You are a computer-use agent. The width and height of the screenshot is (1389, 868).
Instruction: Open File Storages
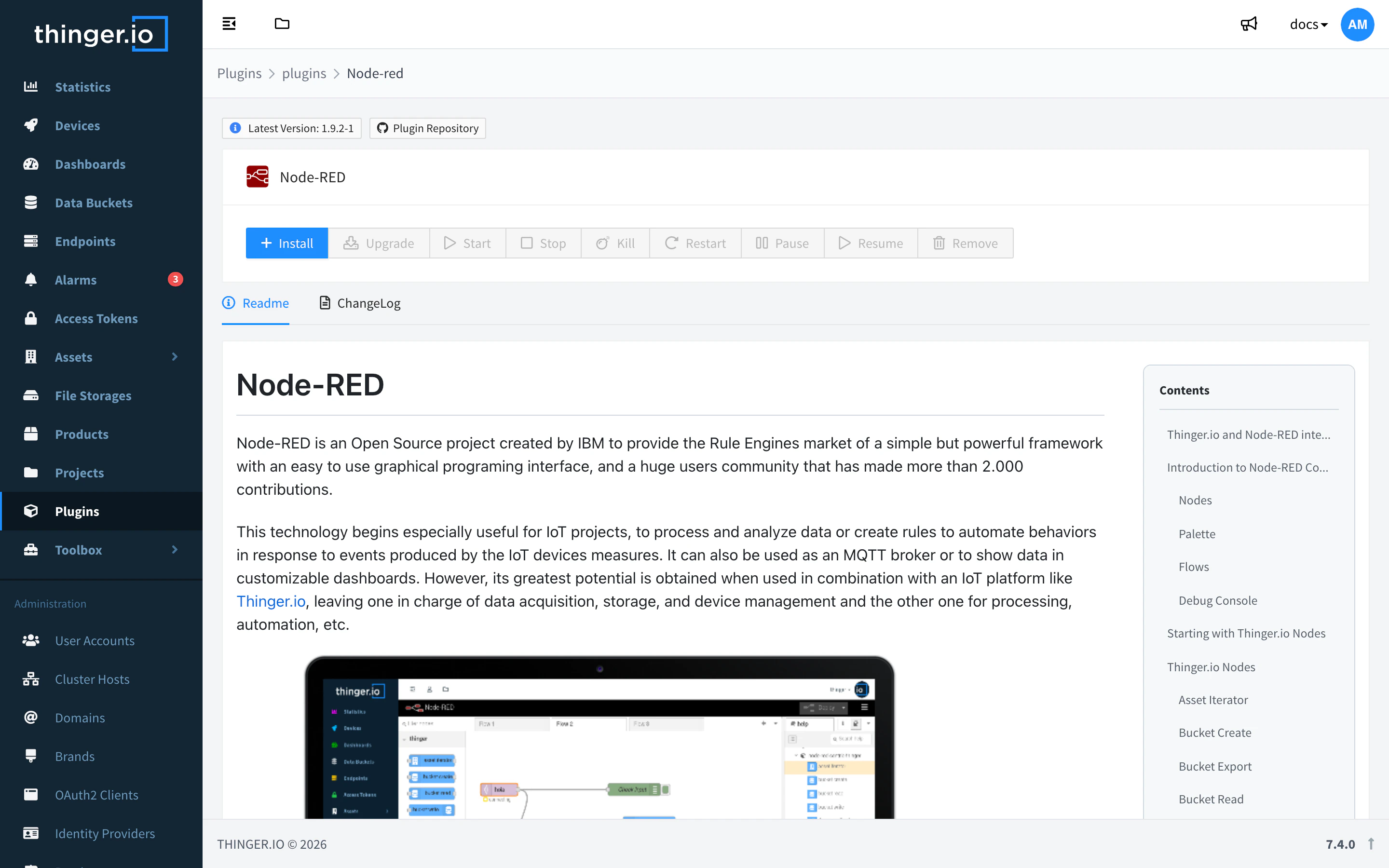(x=101, y=395)
